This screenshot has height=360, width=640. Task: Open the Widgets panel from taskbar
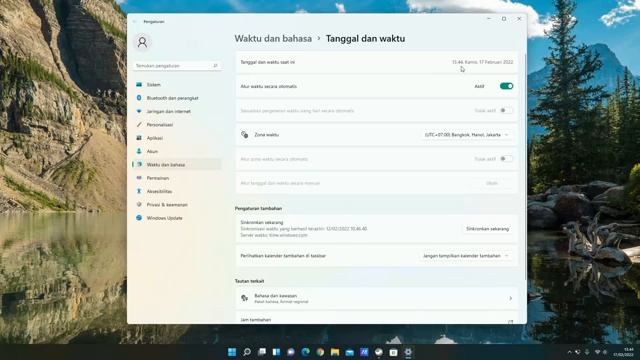point(276,352)
